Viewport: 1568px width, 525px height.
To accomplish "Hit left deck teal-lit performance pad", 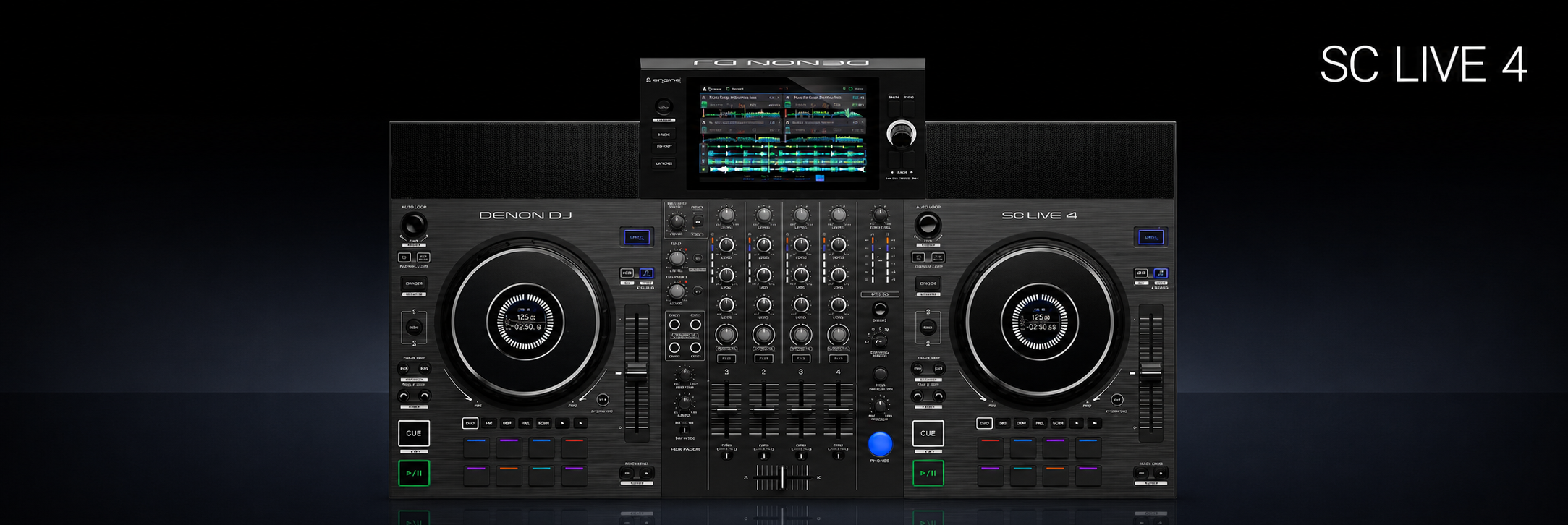I will coord(541,475).
